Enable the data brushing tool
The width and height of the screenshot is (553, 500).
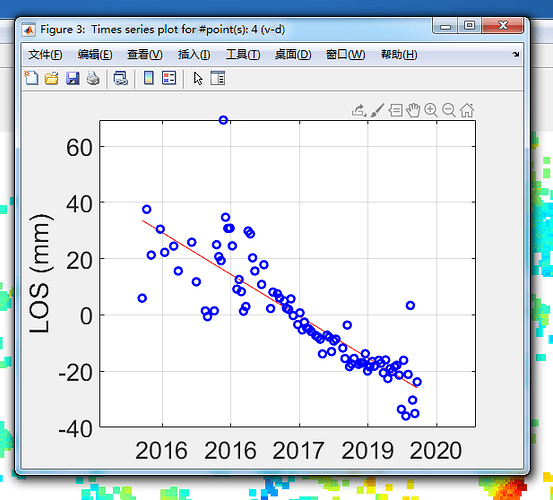point(377,110)
